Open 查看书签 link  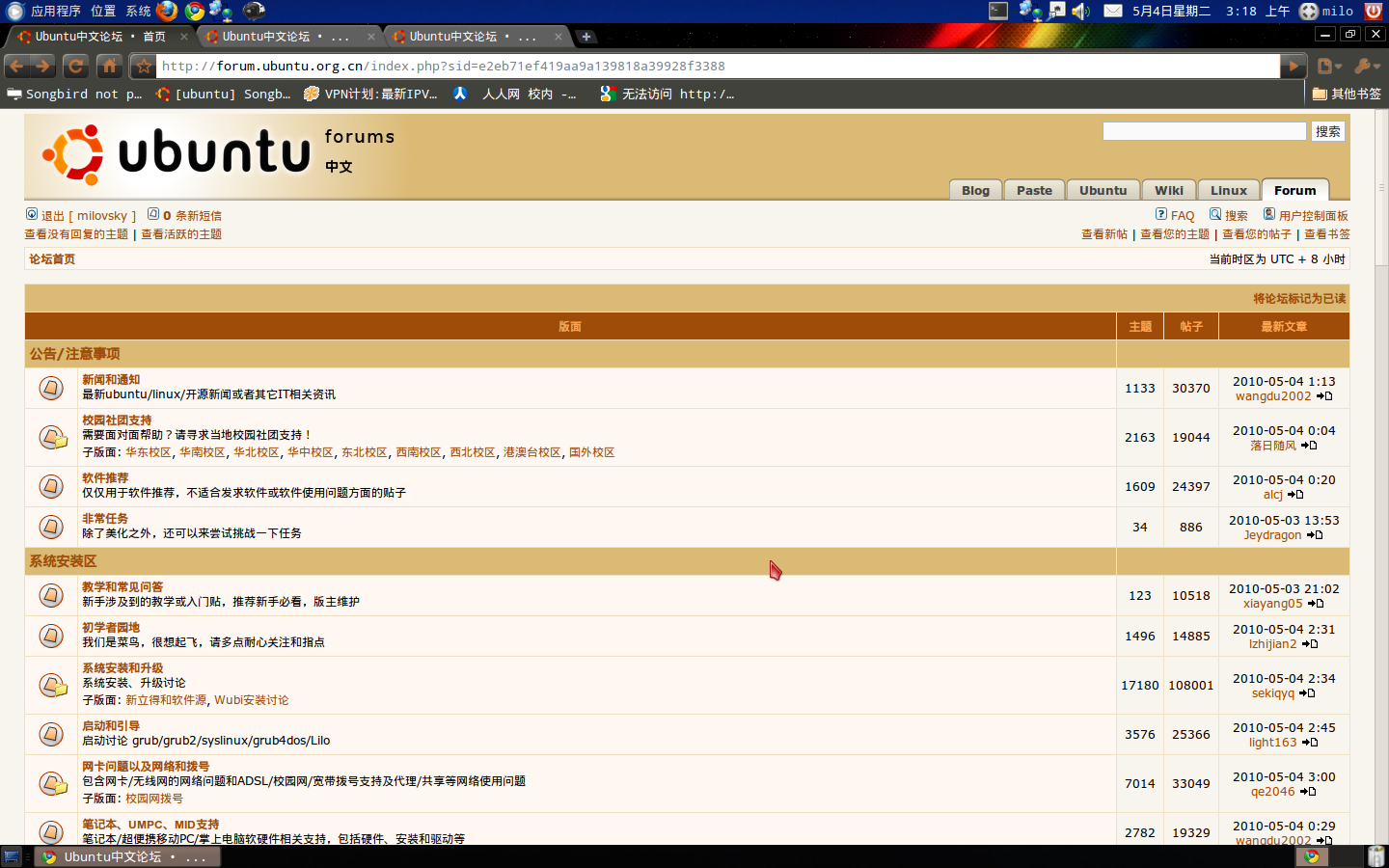click(x=1327, y=234)
